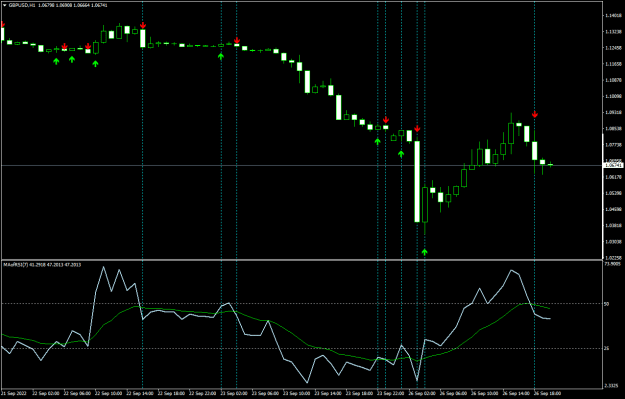The image size is (625, 399).
Task: Select the first green buy arrow on 22 Sep
Action: [x=56, y=61]
